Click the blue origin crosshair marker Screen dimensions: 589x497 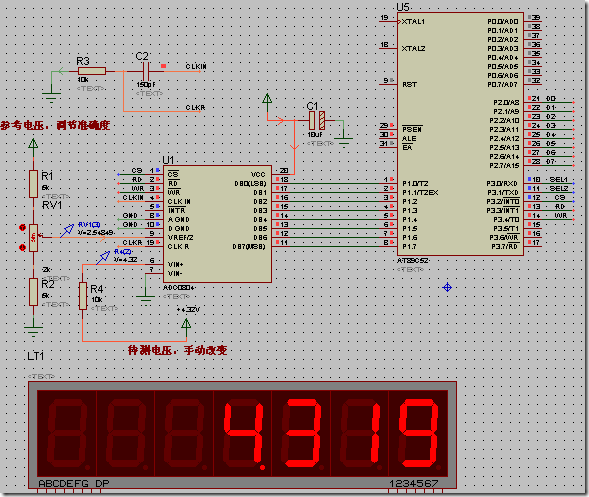[x=447, y=288]
